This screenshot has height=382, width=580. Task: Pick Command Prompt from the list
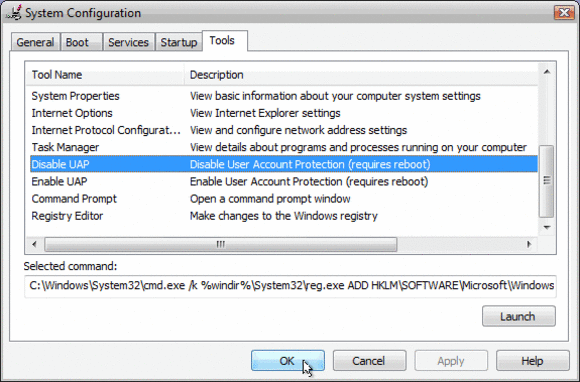pos(284,199)
